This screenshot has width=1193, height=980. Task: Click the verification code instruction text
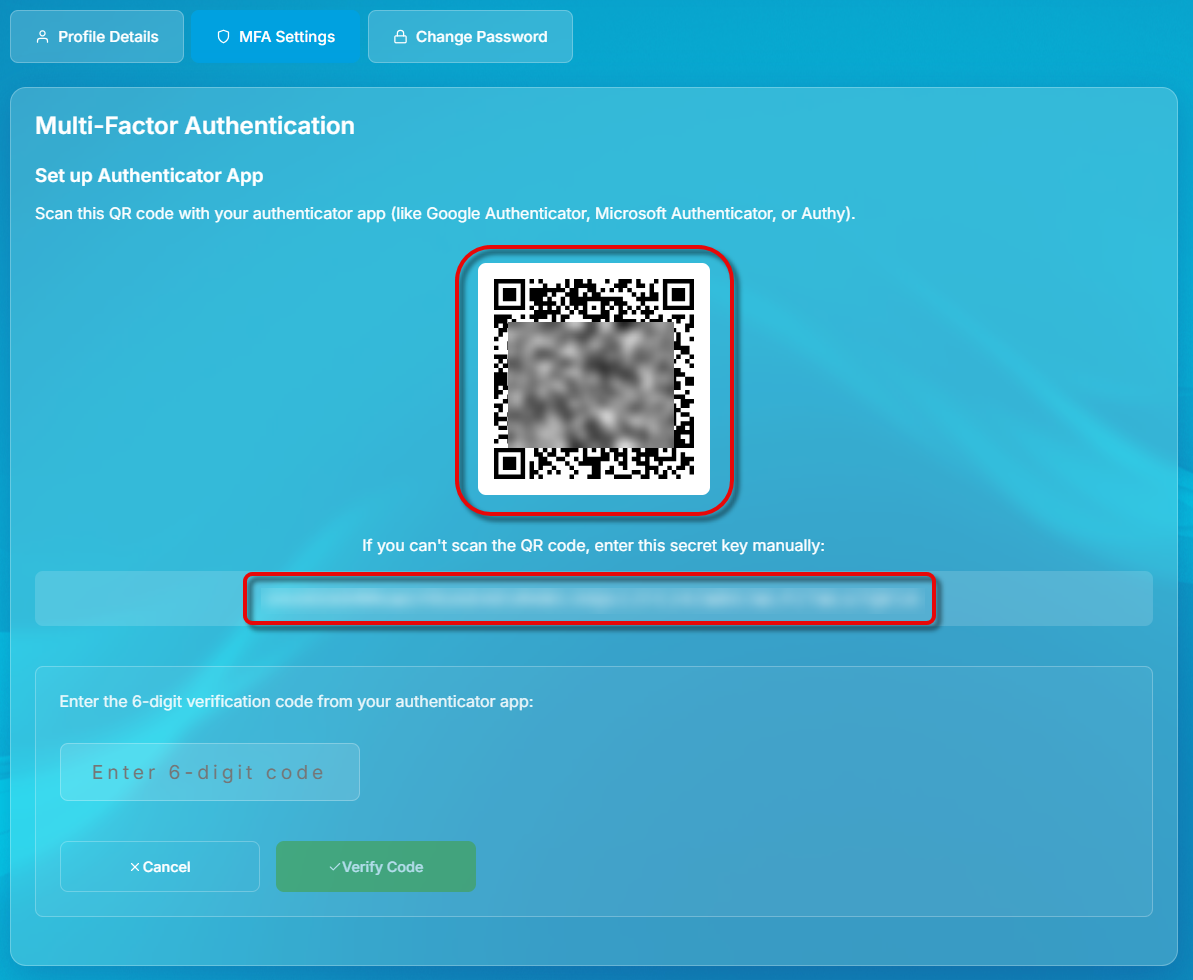(x=296, y=701)
